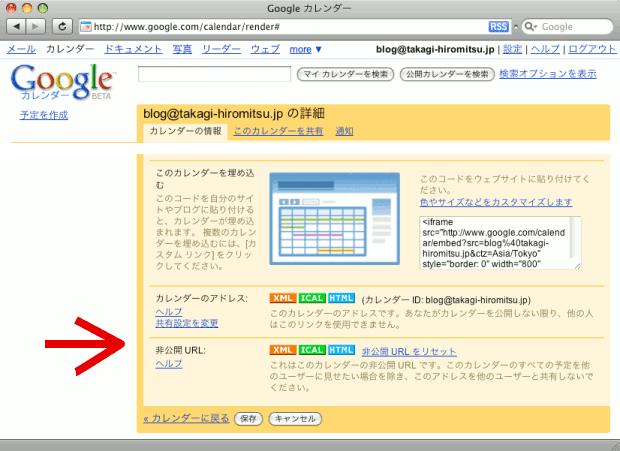Click the 保存 save button

click(x=248, y=419)
